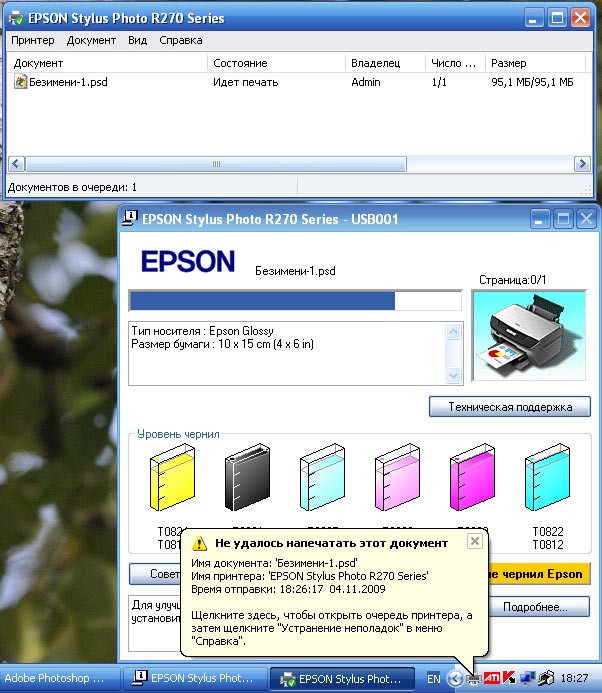
Task: Click the print queue window title icon
Action: tap(16, 18)
